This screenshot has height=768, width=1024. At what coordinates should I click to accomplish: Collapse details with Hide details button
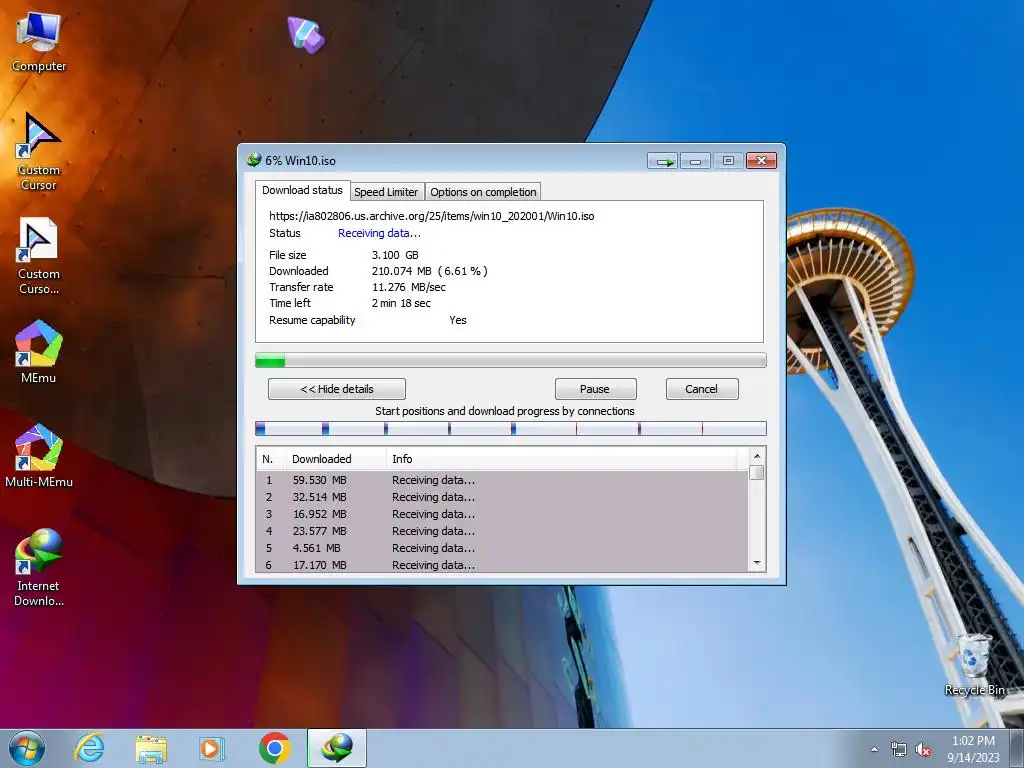pos(337,389)
